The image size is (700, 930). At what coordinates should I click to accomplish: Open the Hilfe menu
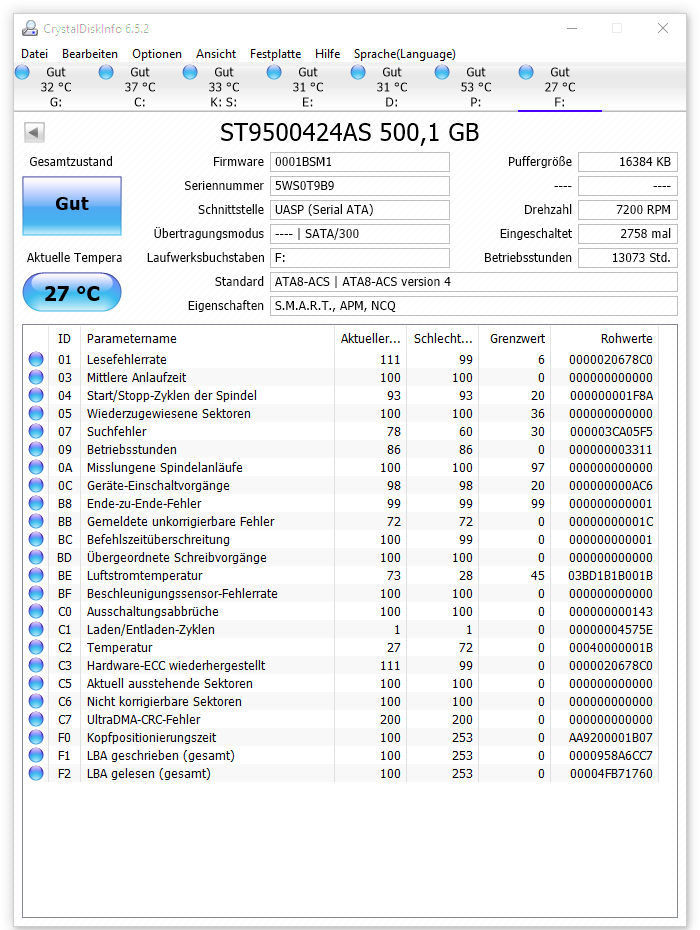tap(327, 54)
